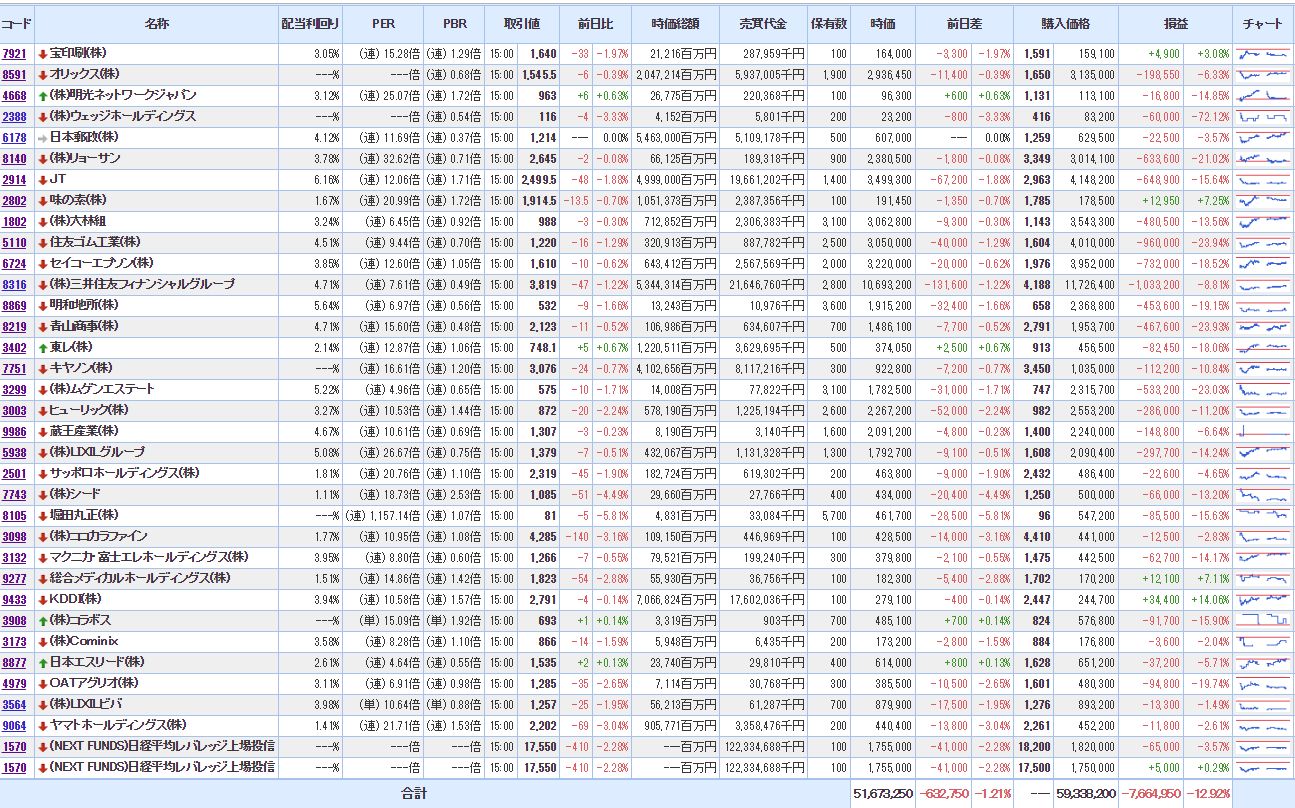The width and height of the screenshot is (1295, 808).
Task: Open the mini chart for code 7921
Action: (1262, 53)
